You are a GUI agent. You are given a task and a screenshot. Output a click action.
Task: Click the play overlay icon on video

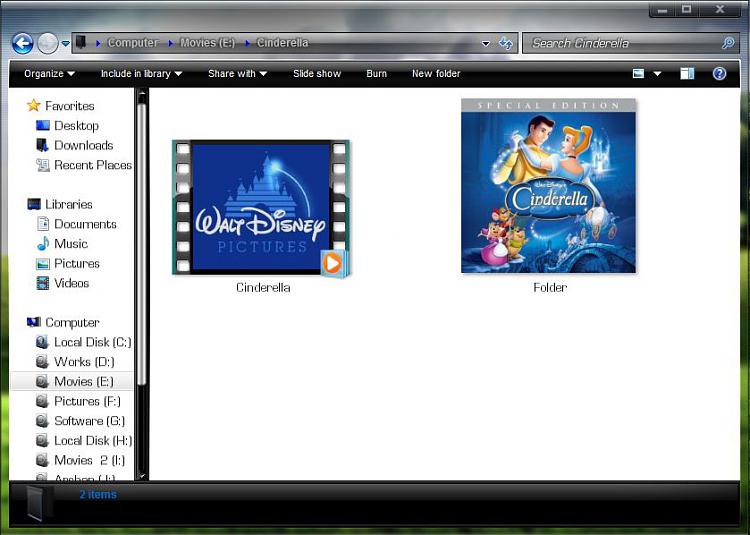click(334, 263)
